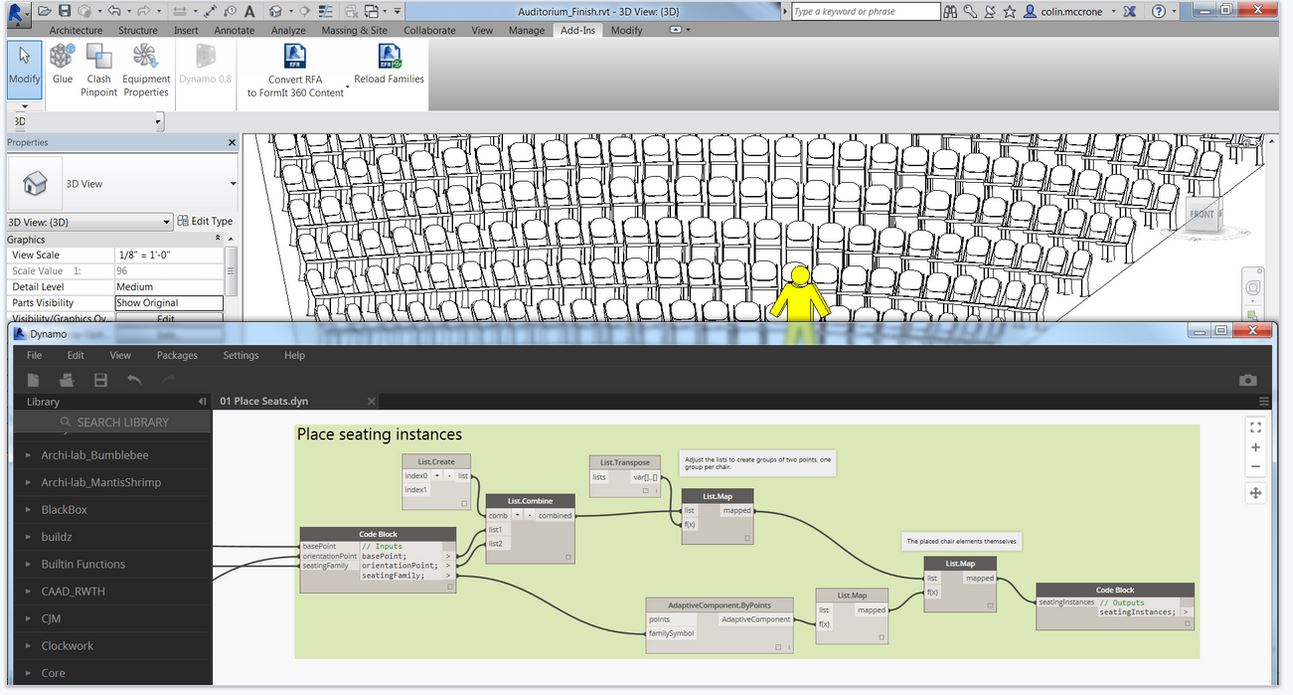Click the SEARCH LIBRARY input field
Viewport: 1293px width, 695px height.
click(122, 422)
